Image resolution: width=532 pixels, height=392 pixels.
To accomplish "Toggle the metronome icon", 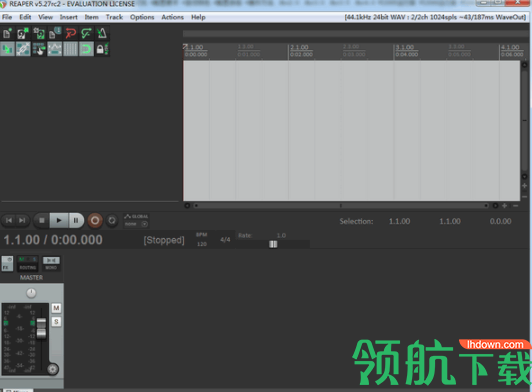I will (x=102, y=33).
